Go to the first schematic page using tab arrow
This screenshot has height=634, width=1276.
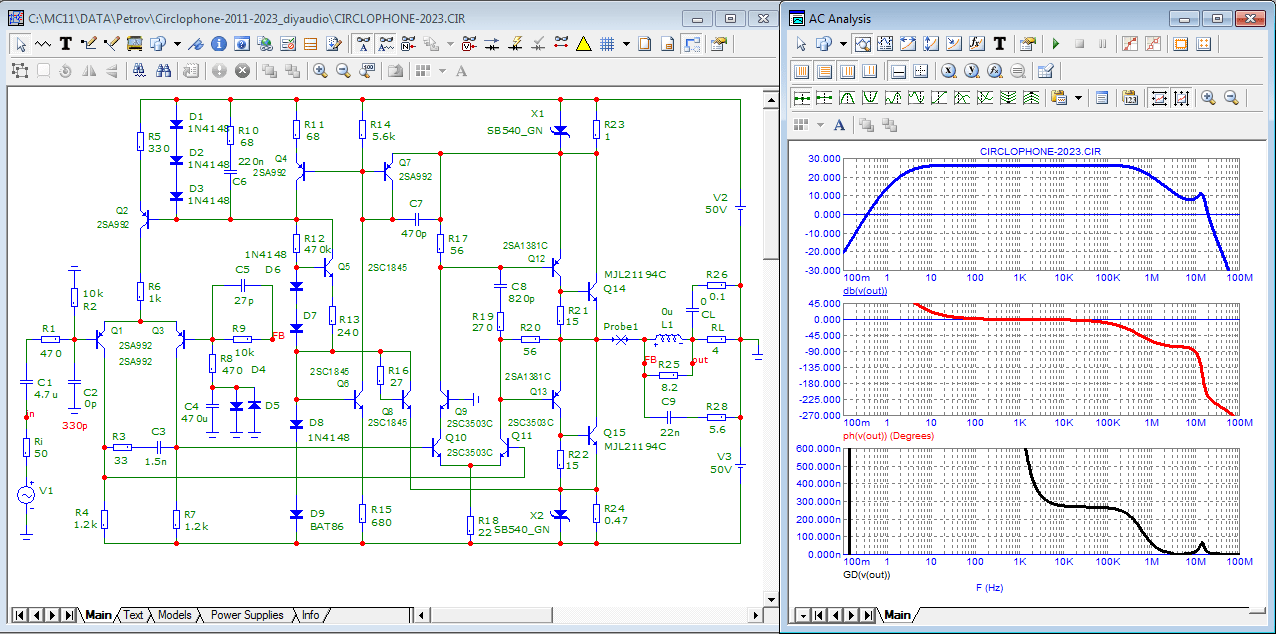[x=19, y=615]
